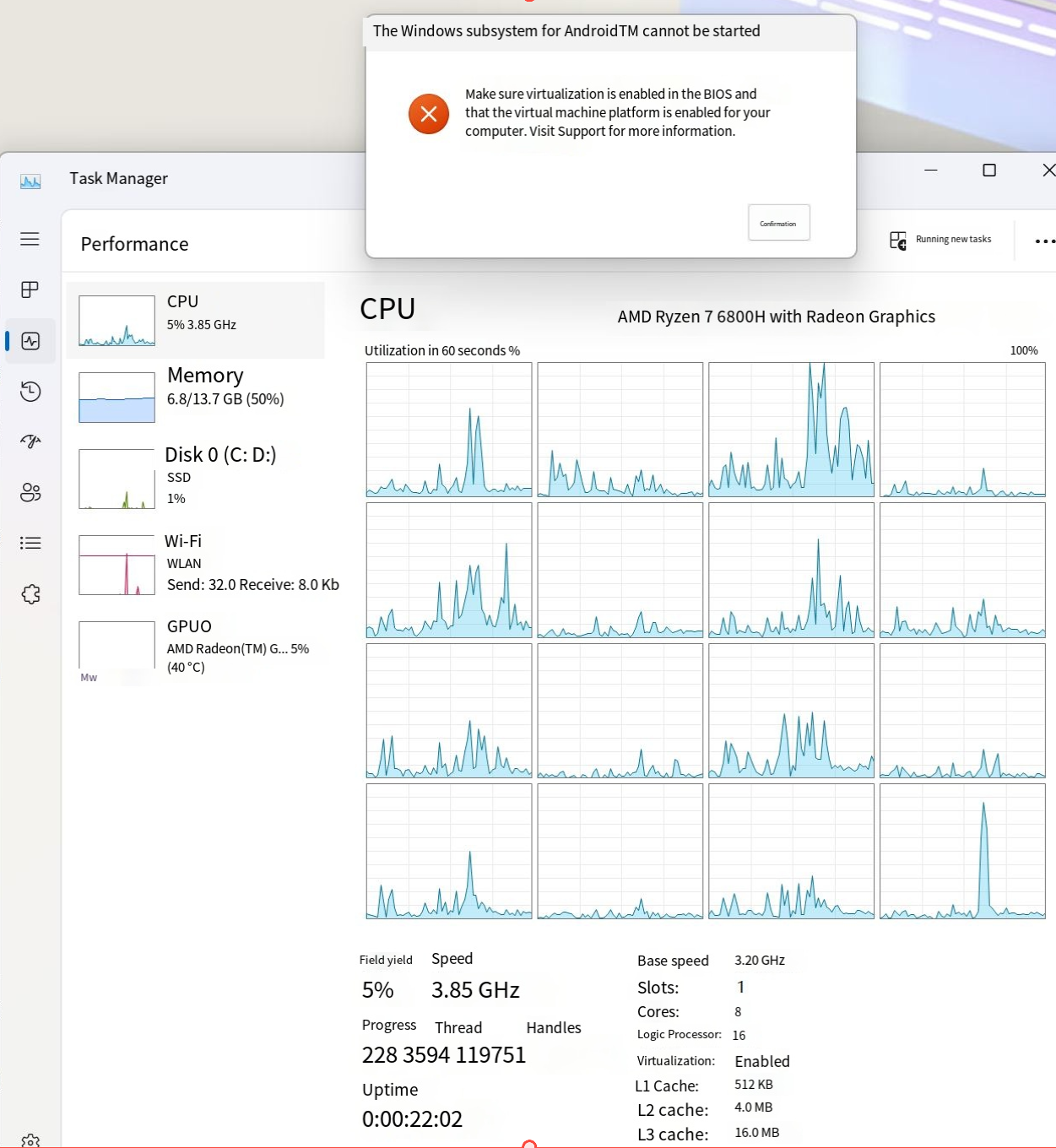Viewport: 1056px width, 1148px height.
Task: Open the three-dot more options menu
Action: point(1045,241)
